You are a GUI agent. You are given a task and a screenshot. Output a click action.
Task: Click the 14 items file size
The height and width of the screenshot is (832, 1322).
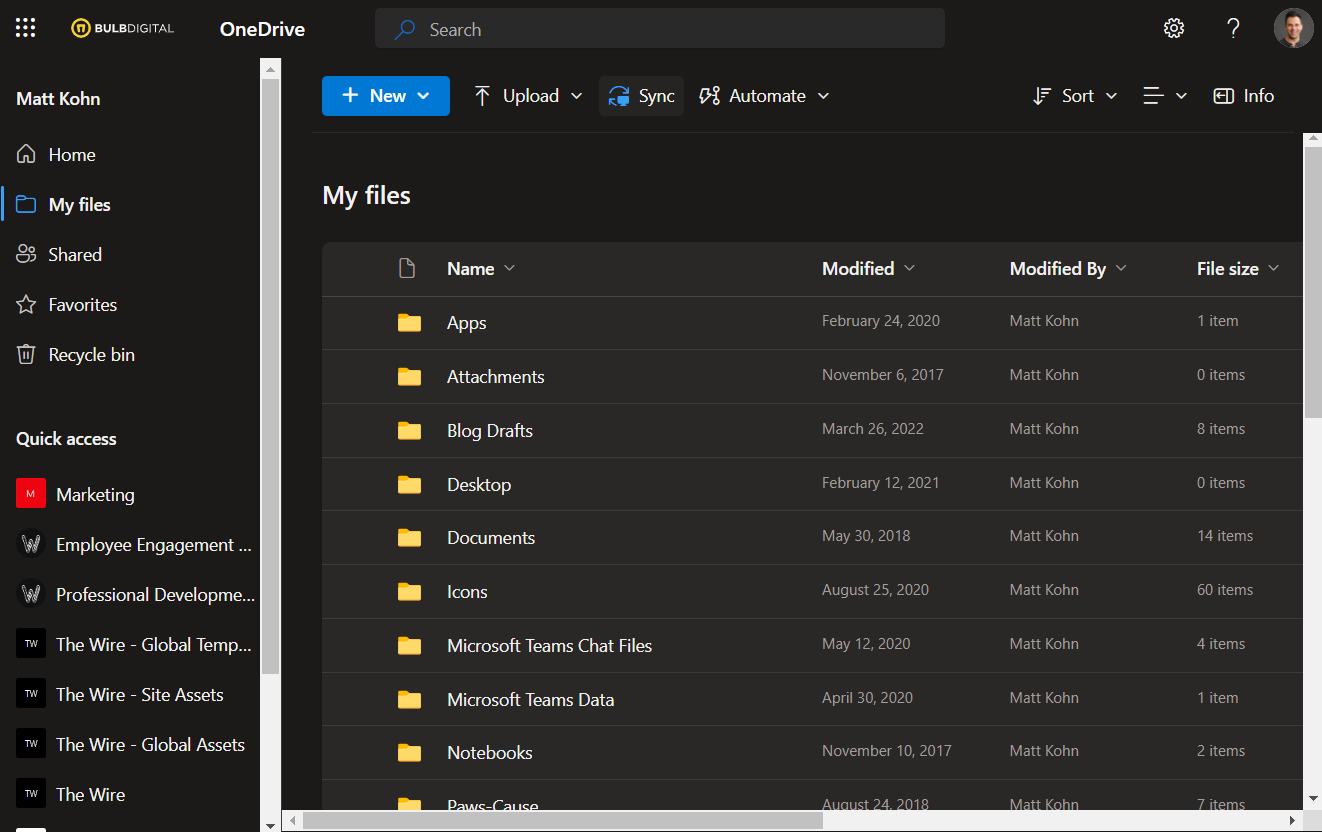(x=1225, y=536)
